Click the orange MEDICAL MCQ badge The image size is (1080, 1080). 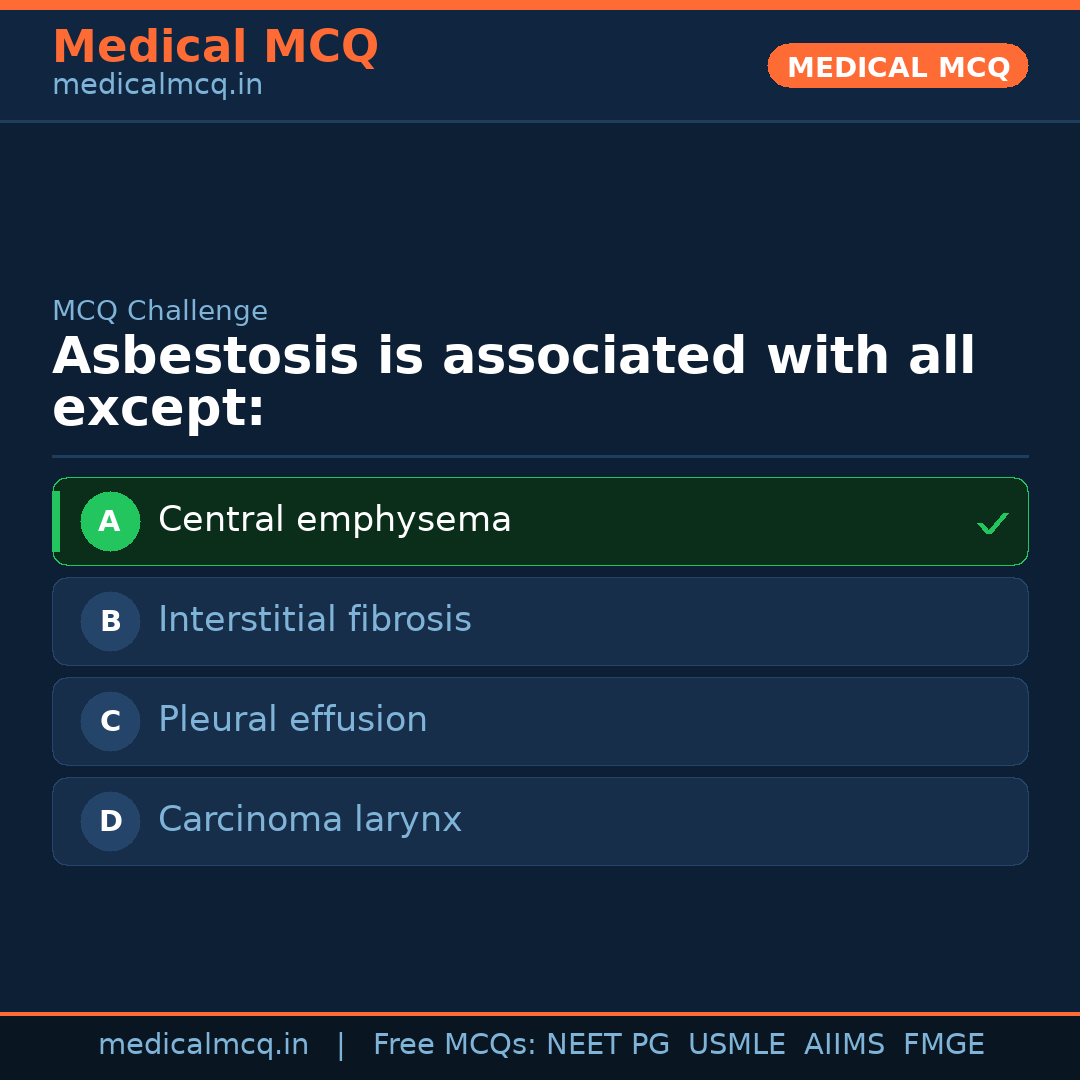[897, 67]
